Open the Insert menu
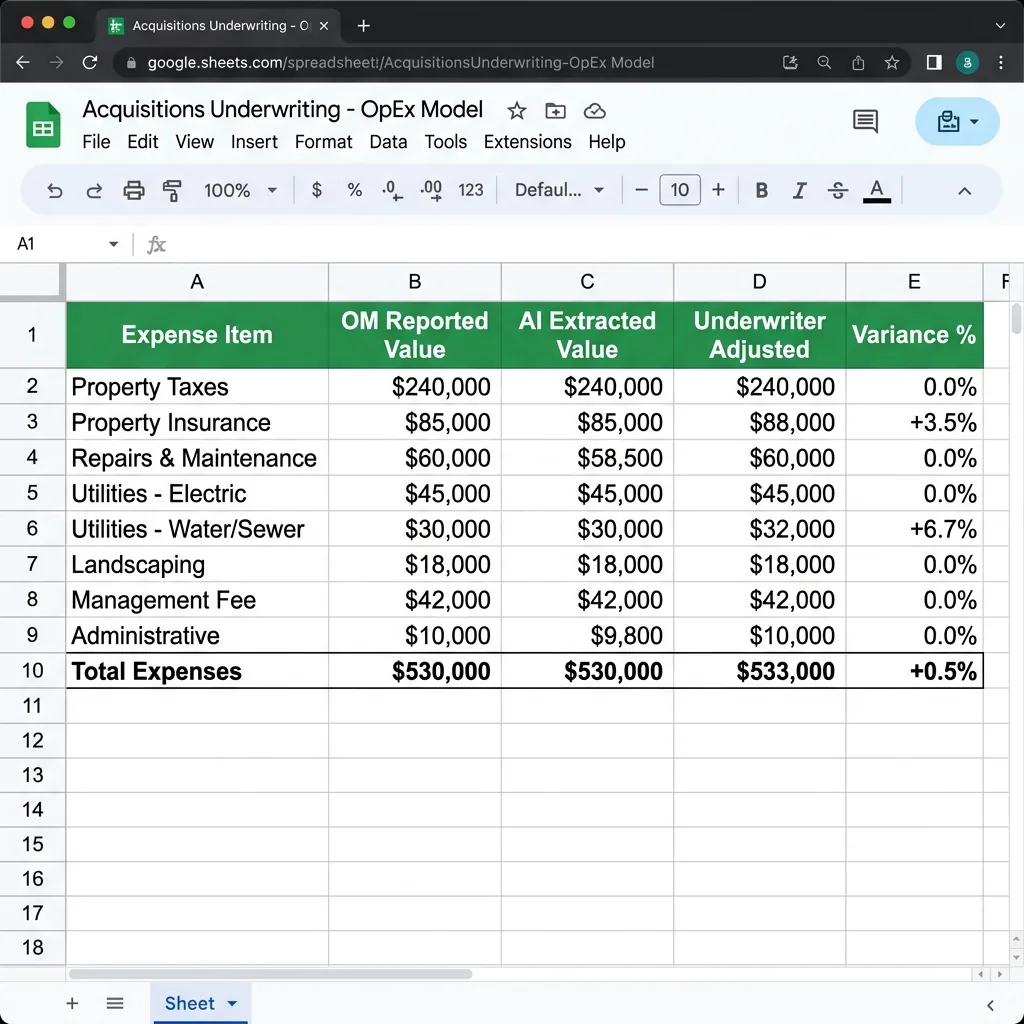Screen dimensions: 1024x1024 [254, 142]
